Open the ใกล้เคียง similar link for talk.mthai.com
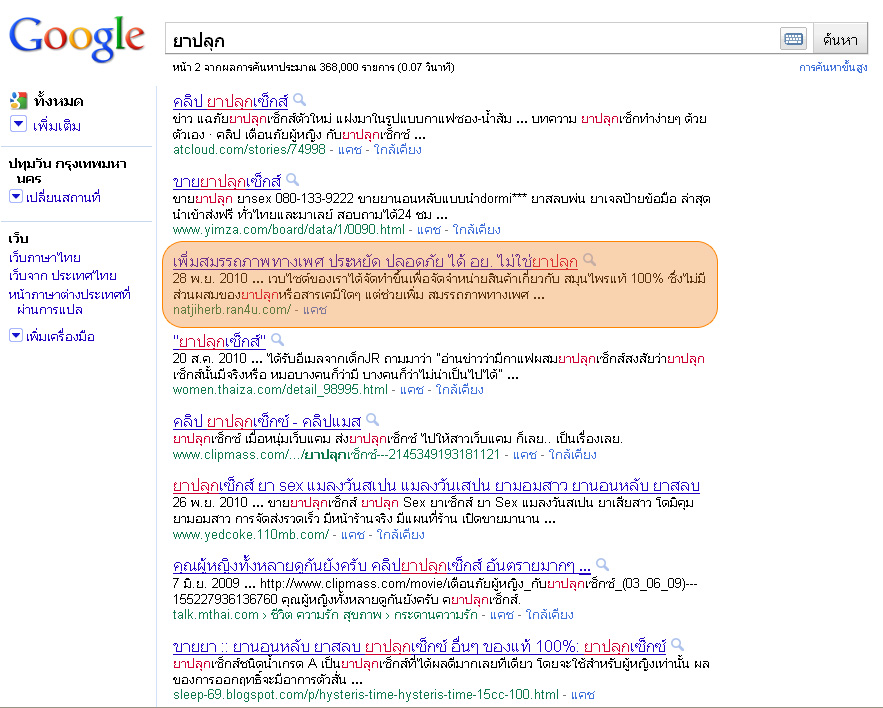883x708 pixels. coord(550,614)
